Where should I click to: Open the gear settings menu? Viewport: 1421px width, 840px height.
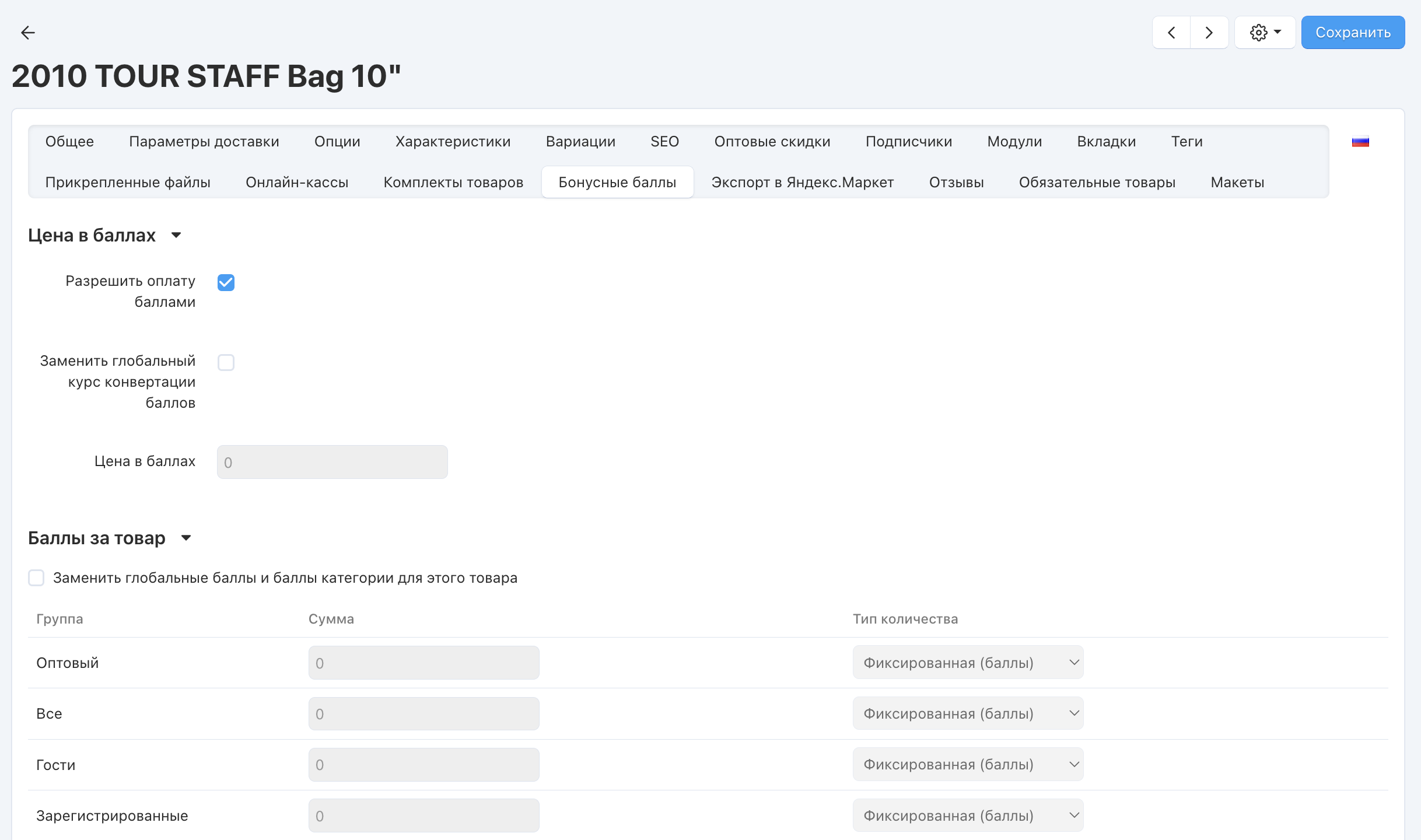tap(1265, 33)
